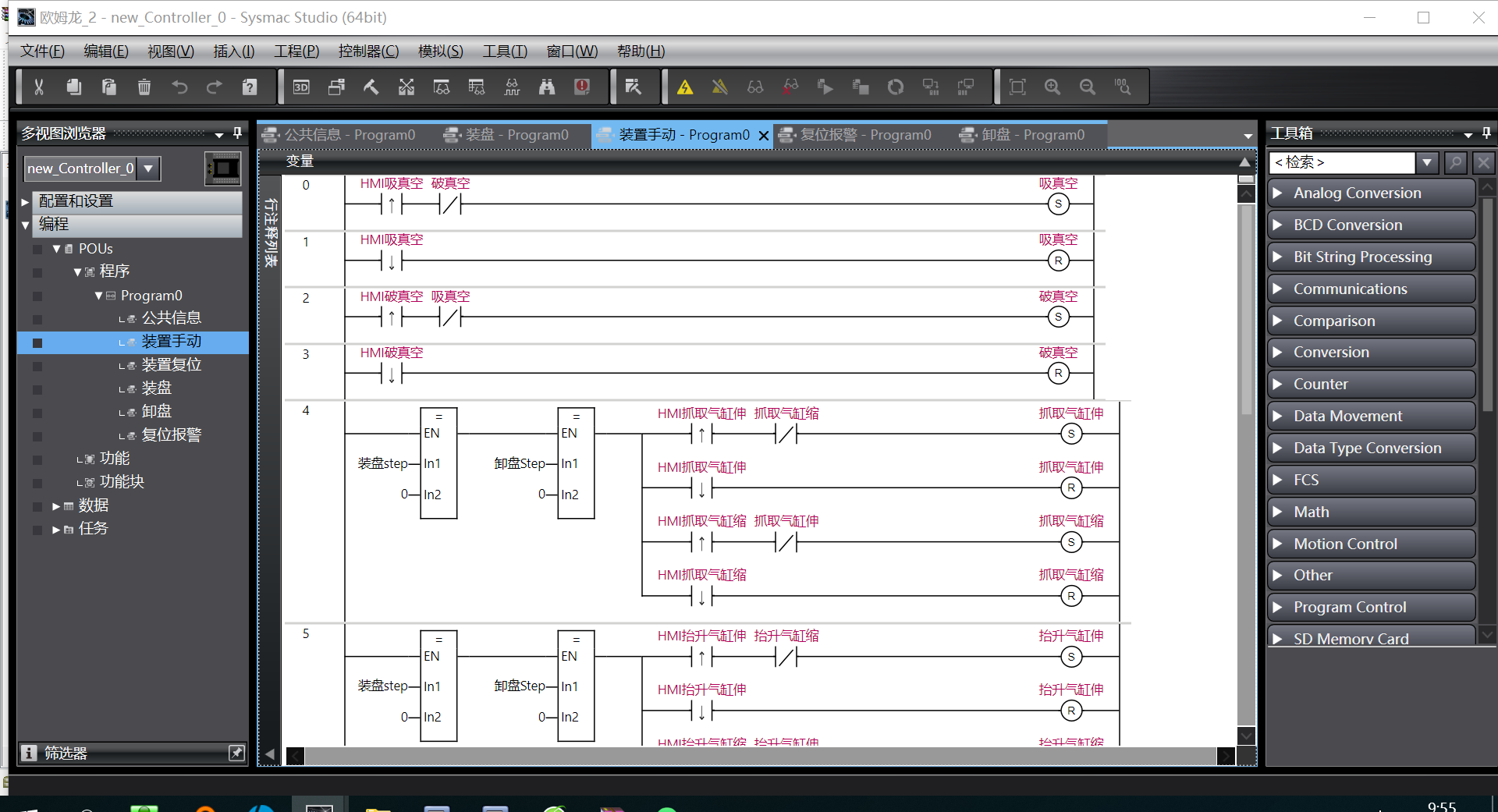
Task: Expand the 配置和设置 section
Action: point(25,201)
